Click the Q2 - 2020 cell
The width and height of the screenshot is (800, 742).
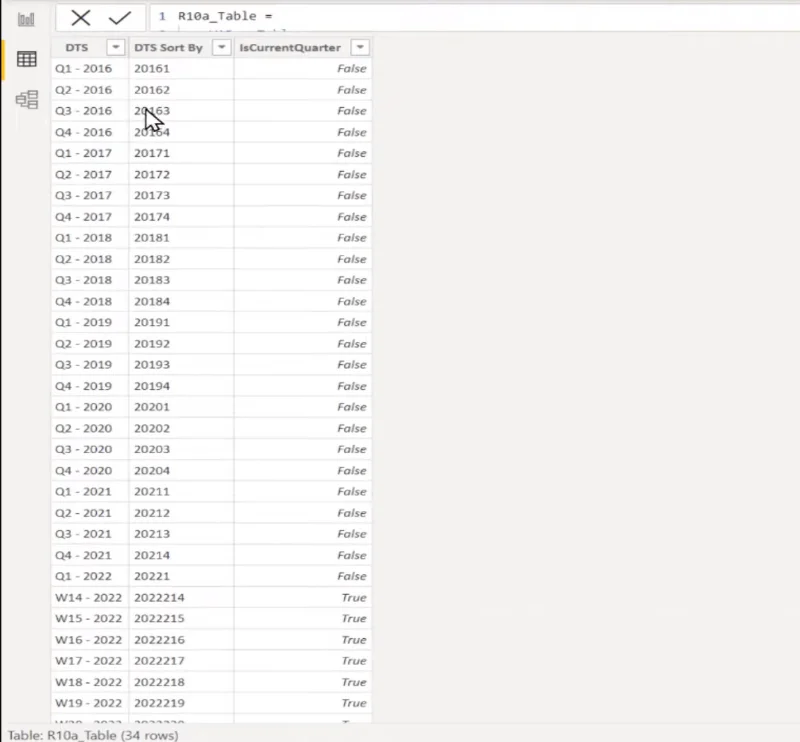pyautogui.click(x=90, y=429)
